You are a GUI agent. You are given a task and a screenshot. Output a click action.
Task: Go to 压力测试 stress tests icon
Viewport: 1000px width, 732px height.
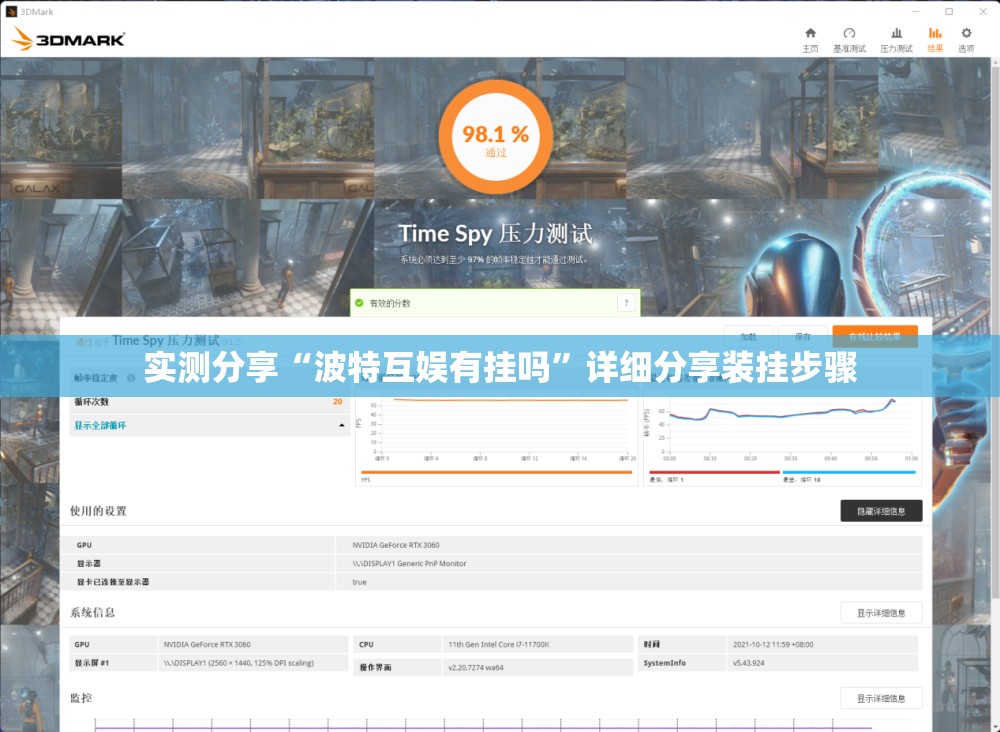896,33
